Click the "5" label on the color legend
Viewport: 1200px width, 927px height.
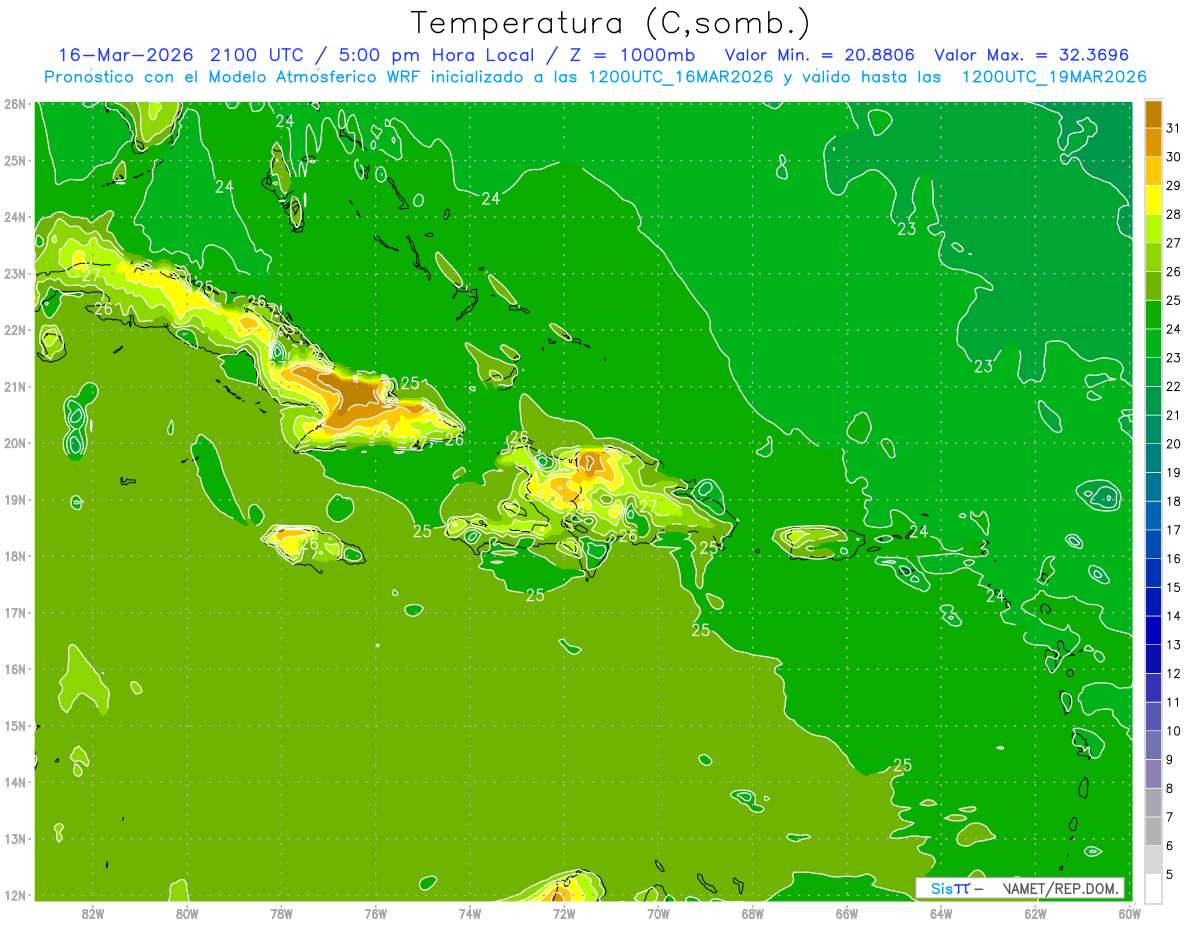pyautogui.click(x=1170, y=874)
